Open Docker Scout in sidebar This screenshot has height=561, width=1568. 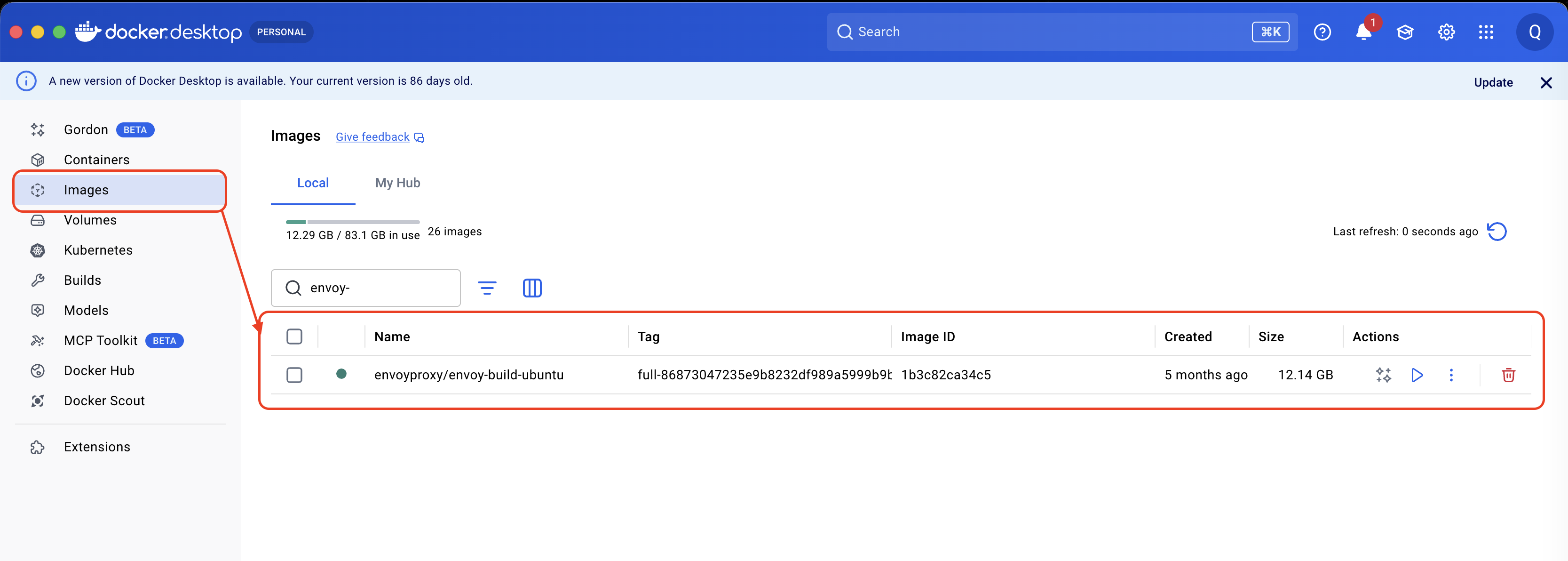[x=120, y=401]
